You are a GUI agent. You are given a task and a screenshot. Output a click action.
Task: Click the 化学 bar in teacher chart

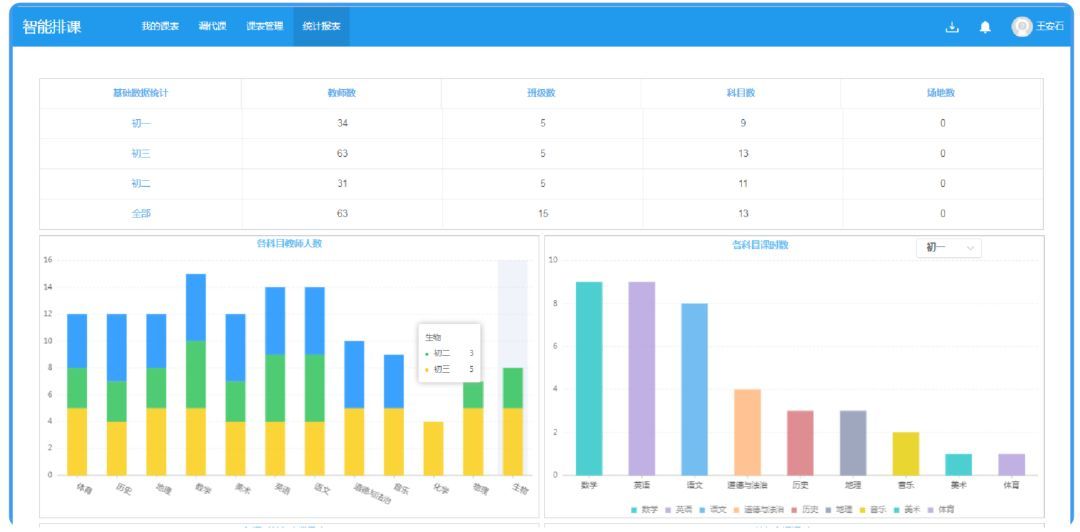click(x=433, y=448)
